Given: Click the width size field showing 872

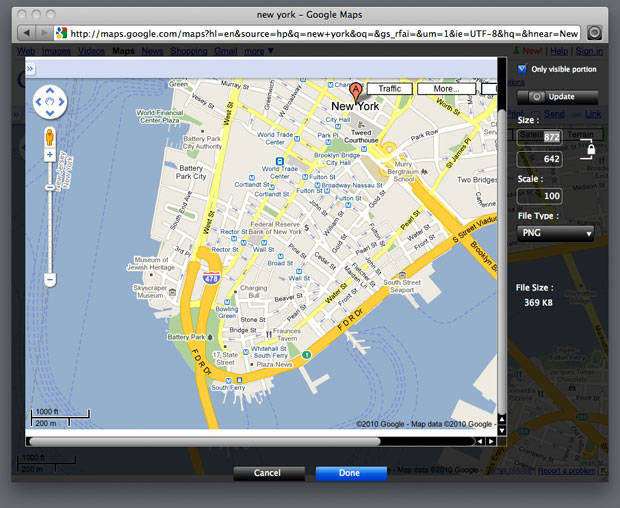Looking at the screenshot, I should tap(552, 137).
